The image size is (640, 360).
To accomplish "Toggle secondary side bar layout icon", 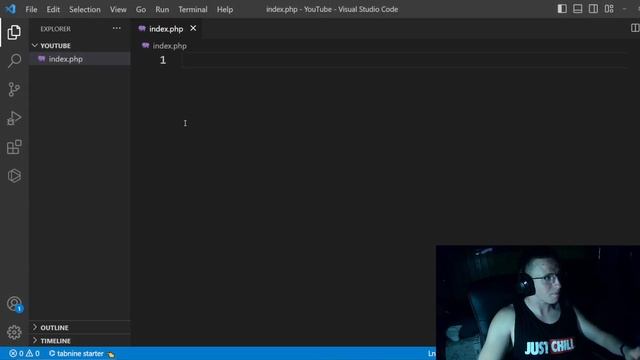I will coord(593,9).
